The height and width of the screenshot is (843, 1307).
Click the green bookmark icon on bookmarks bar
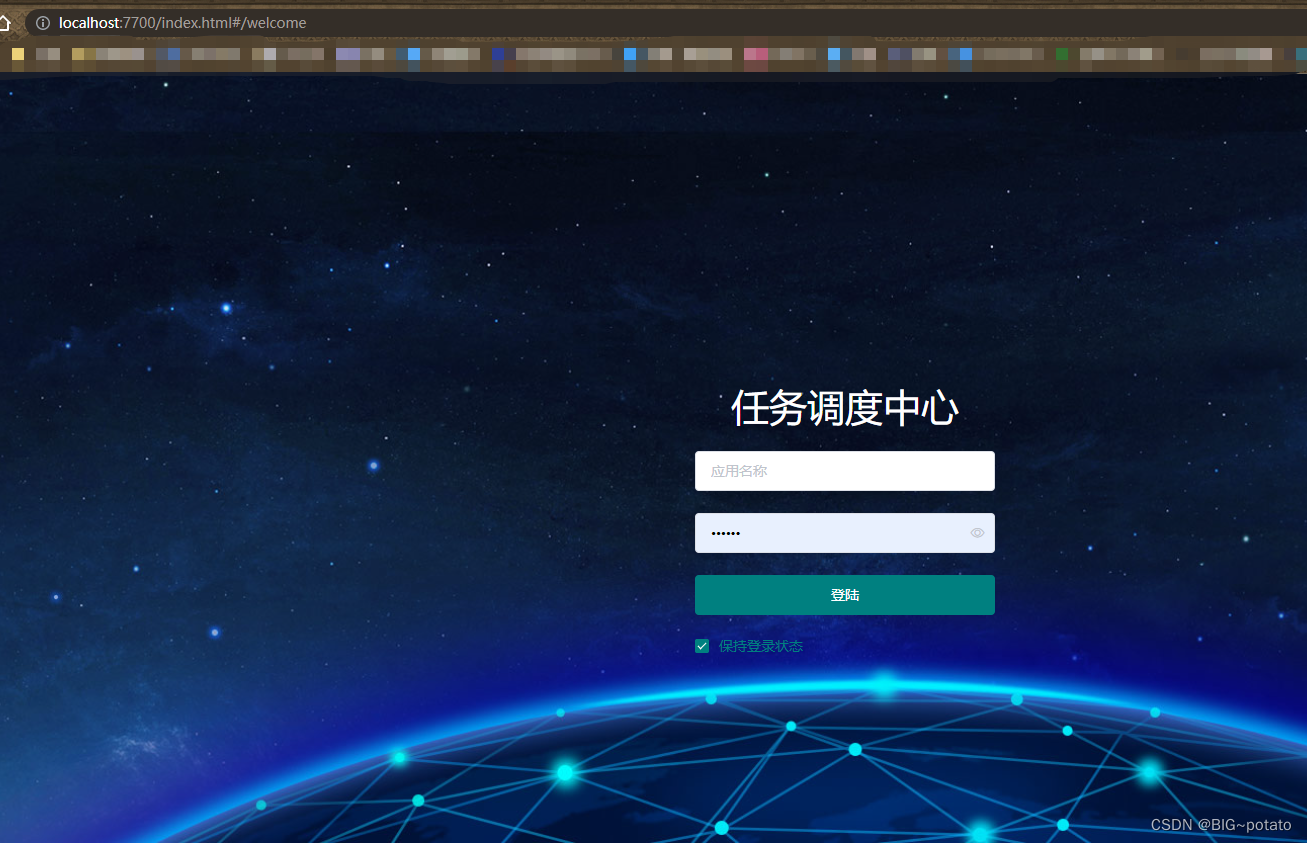tap(1061, 54)
